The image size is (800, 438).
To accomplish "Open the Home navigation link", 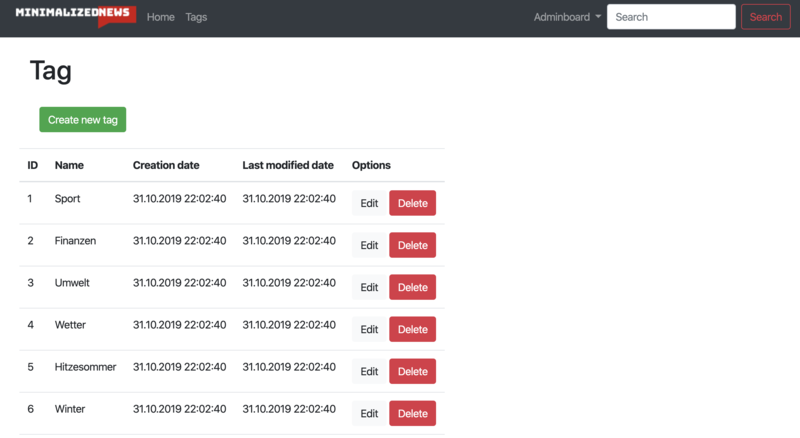I will pyautogui.click(x=160, y=17).
